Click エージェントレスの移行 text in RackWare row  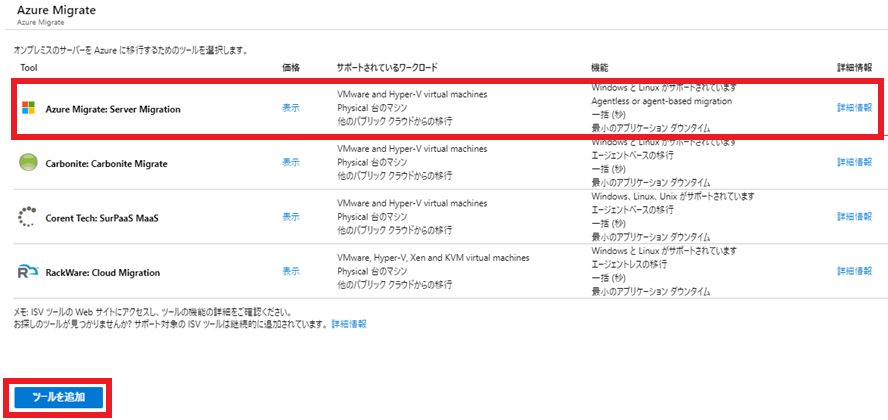tap(629, 264)
